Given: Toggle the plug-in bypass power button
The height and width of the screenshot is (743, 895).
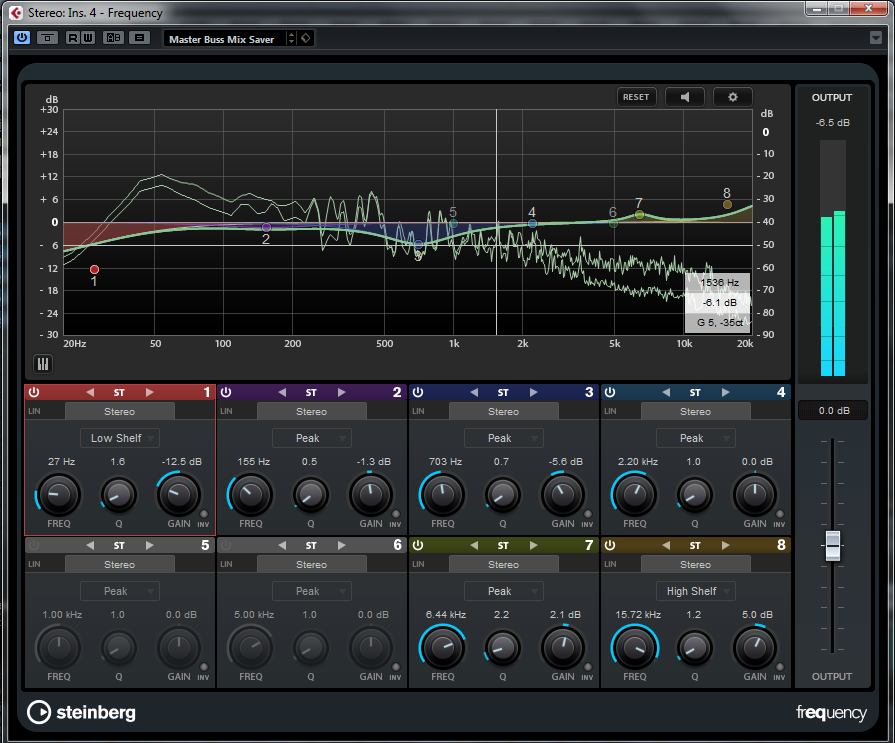Looking at the screenshot, I should 22,38.
